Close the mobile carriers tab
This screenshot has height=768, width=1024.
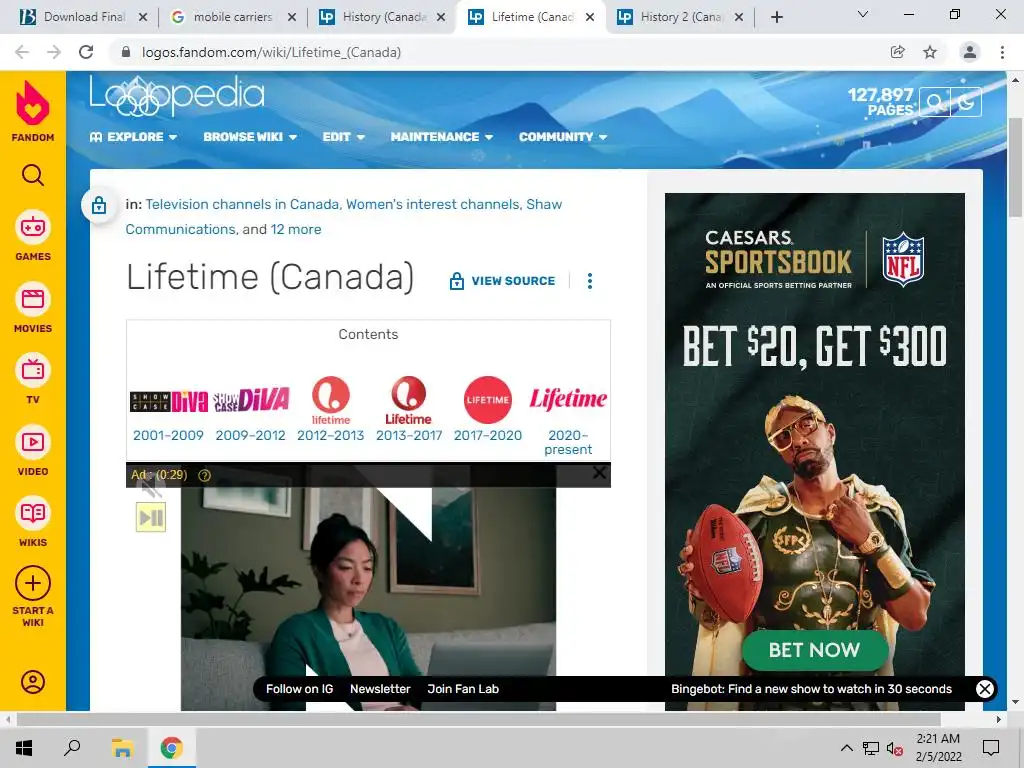click(292, 17)
